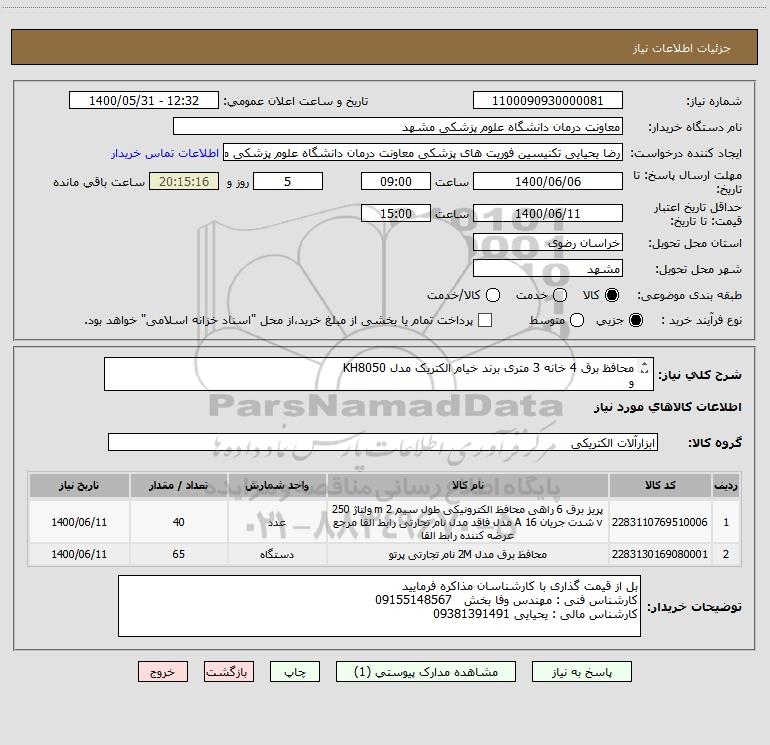Click the بازگشت back button
770x745 pixels.
pyautogui.click(x=229, y=671)
